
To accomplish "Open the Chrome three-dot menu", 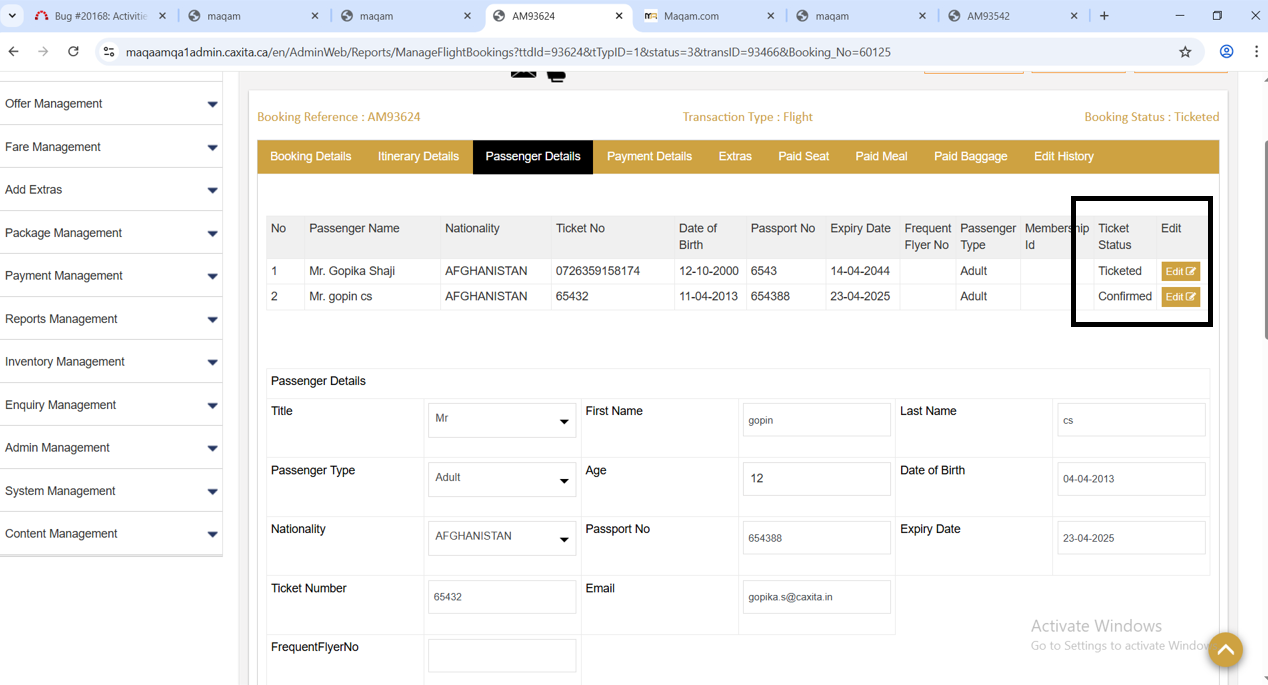I will [x=1256, y=52].
